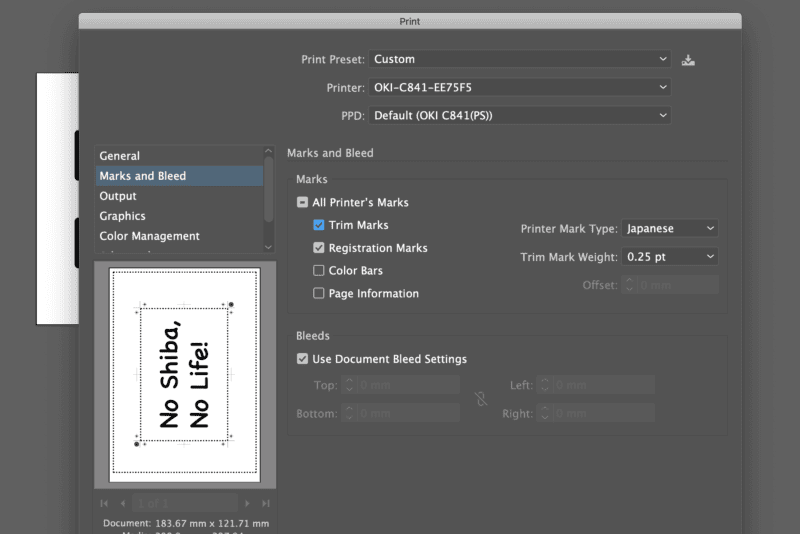Go to next page in preview
The image size is (800, 534).
247,503
